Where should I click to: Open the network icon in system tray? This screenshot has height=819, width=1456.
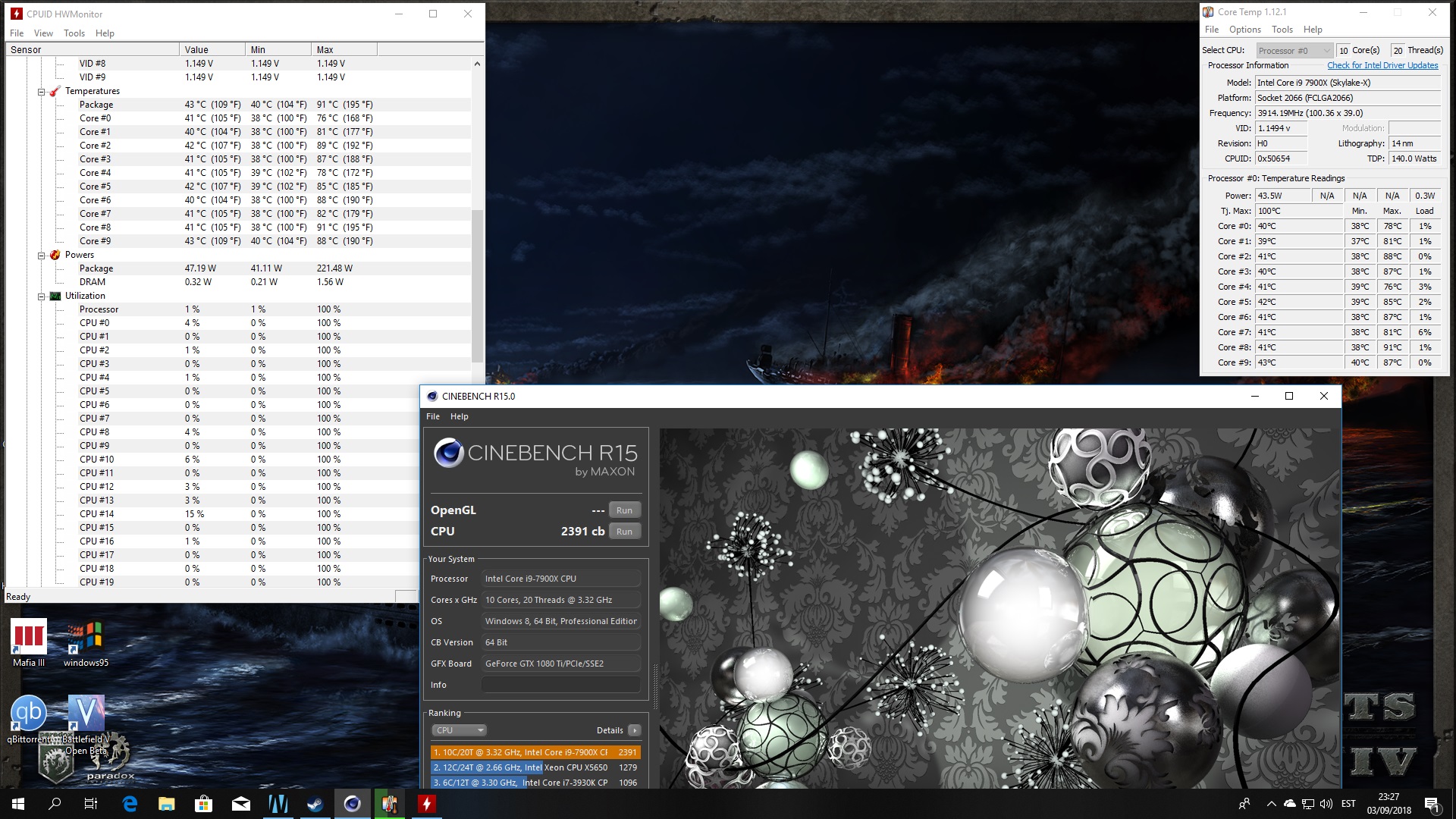[x=1308, y=804]
